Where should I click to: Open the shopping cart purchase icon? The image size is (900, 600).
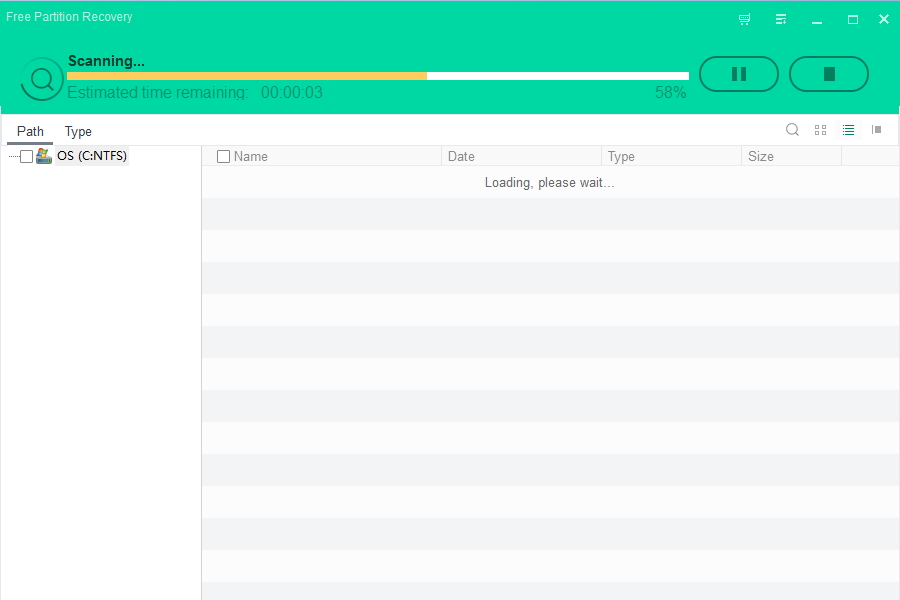(744, 19)
